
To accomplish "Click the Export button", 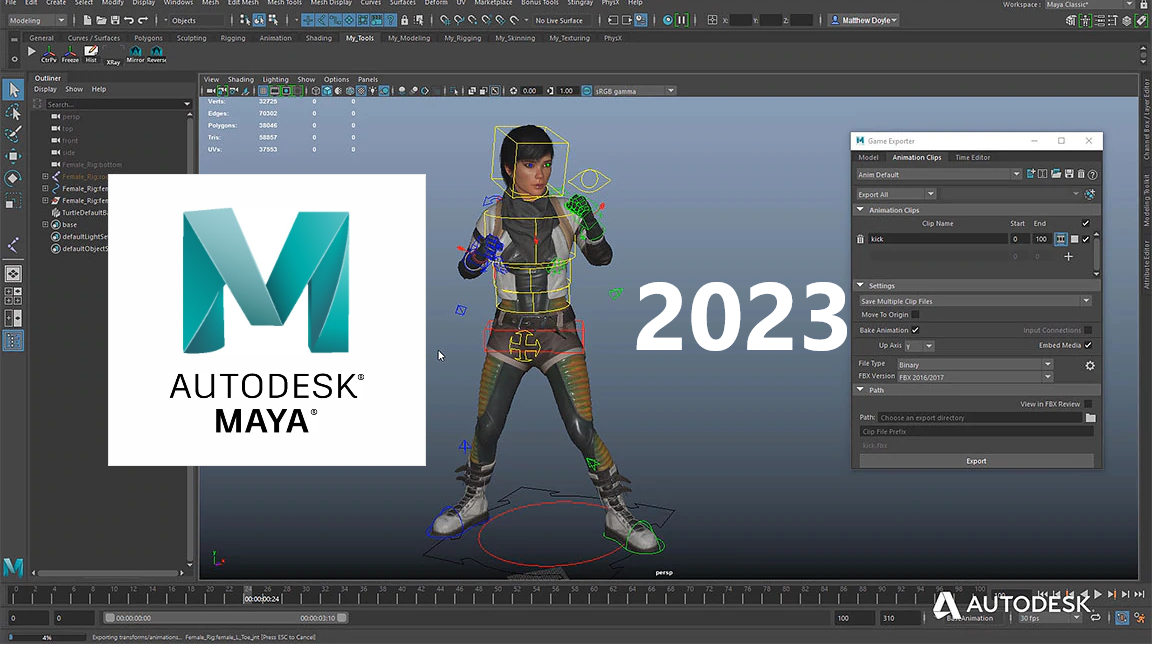I will click(x=976, y=461).
